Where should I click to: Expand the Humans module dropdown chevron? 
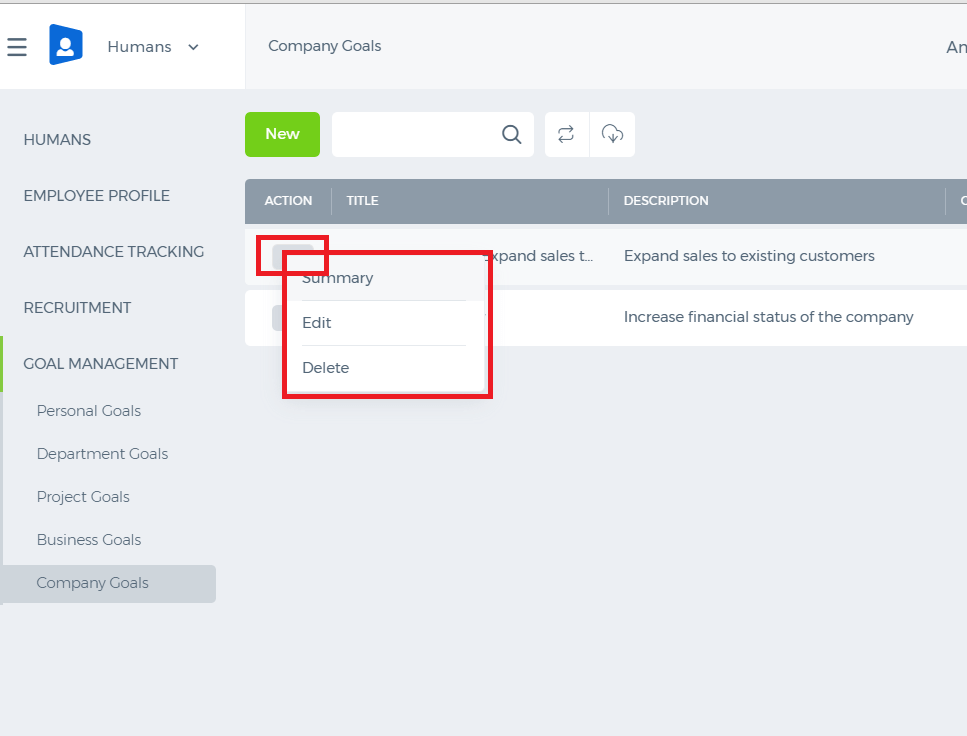click(193, 47)
